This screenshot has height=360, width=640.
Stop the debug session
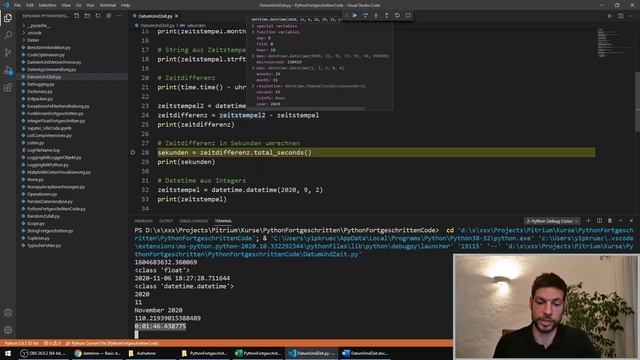point(408,16)
